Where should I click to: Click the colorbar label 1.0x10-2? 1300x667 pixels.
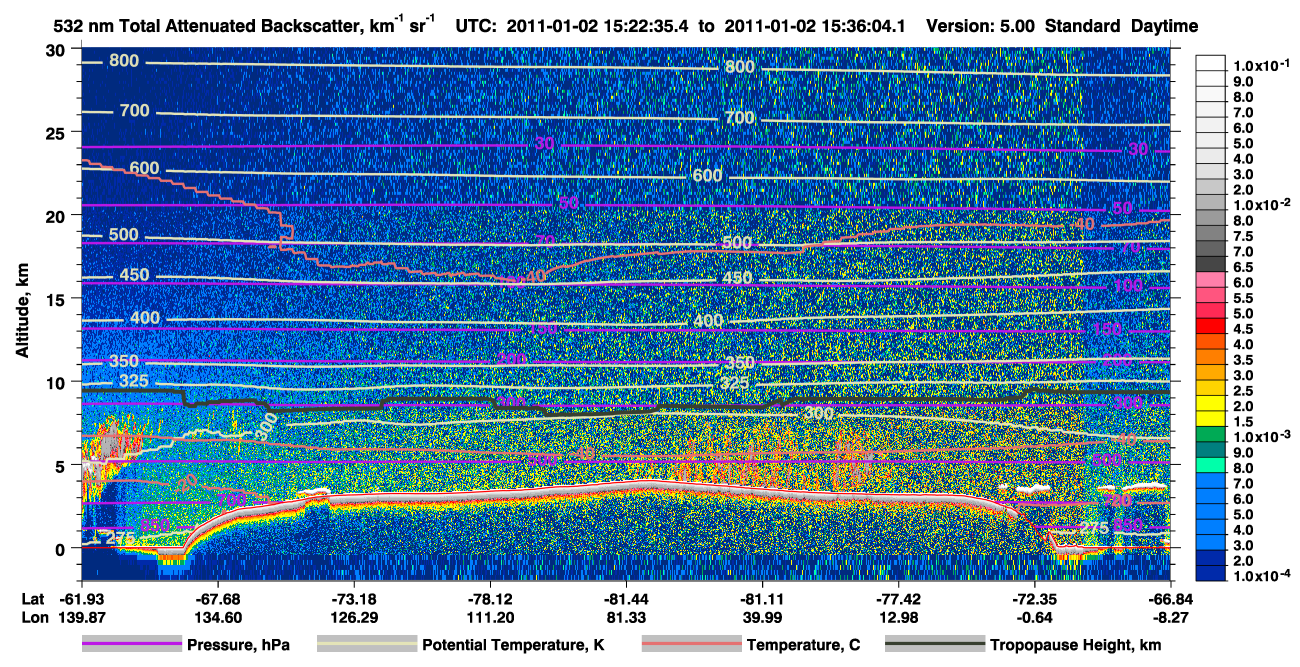(1261, 204)
